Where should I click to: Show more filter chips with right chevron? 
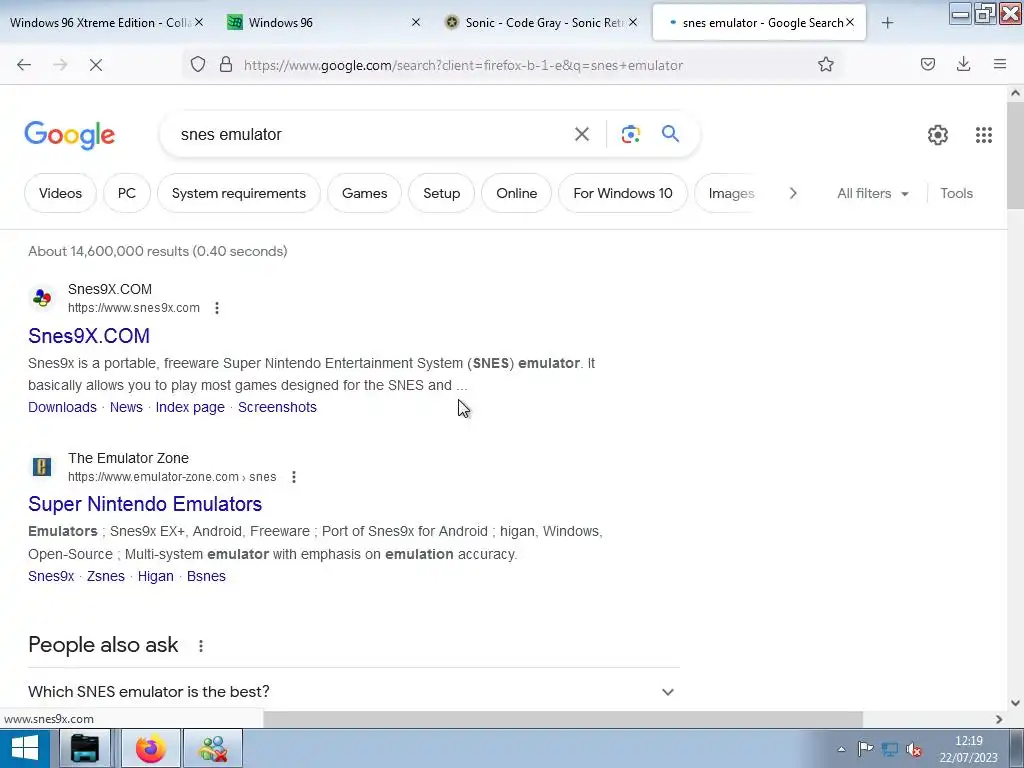(793, 193)
